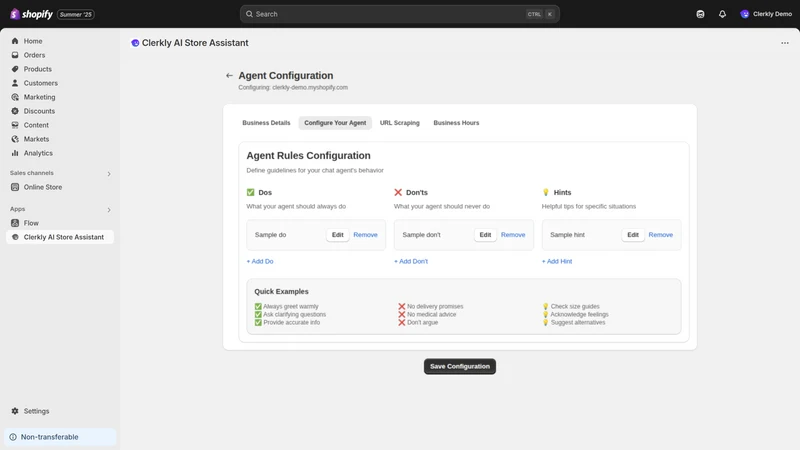This screenshot has height=450, width=800.
Task: Click + Add Do link
Action: point(260,261)
